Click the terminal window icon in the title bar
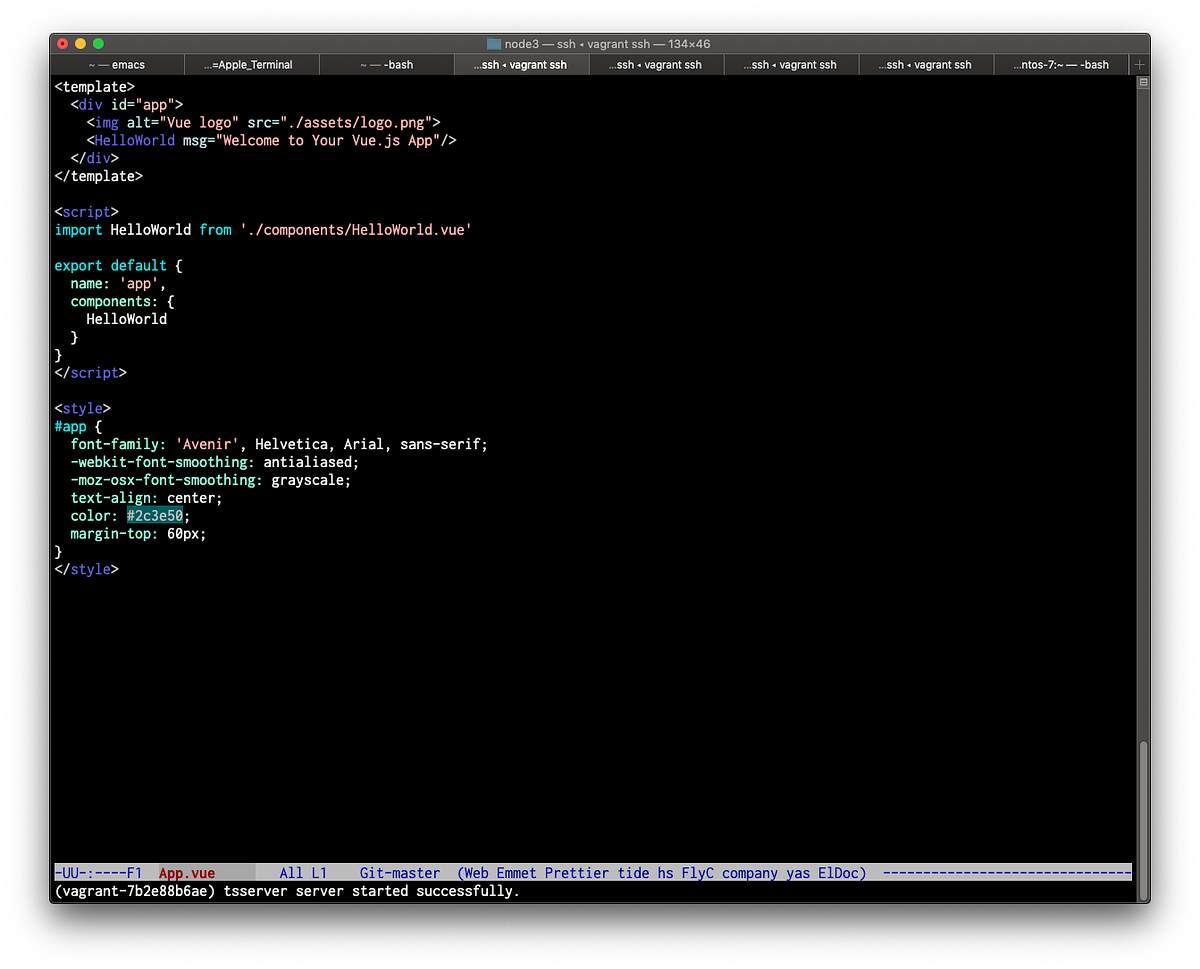Image resolution: width=1200 pixels, height=969 pixels. [x=492, y=43]
